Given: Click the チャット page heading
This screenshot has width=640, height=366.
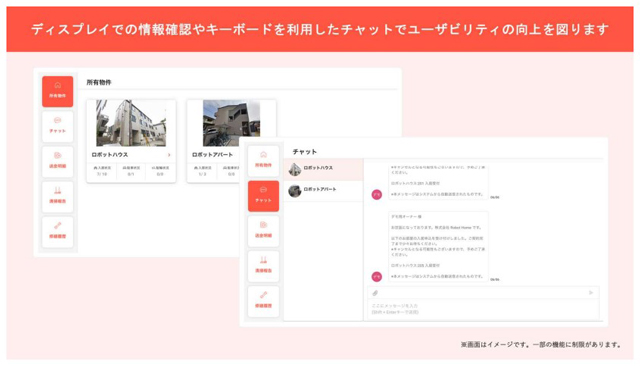Looking at the screenshot, I should 304,152.
